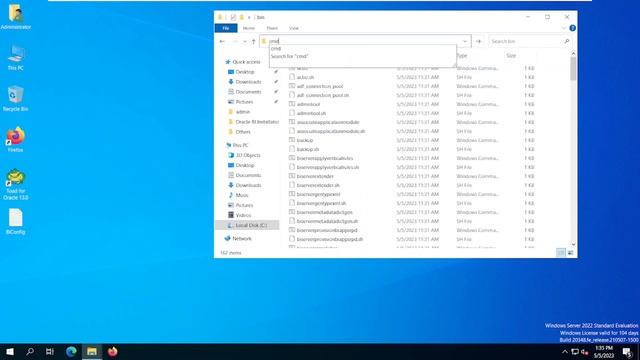
Task: Switch to the Home ribbon tab
Action: (249, 28)
